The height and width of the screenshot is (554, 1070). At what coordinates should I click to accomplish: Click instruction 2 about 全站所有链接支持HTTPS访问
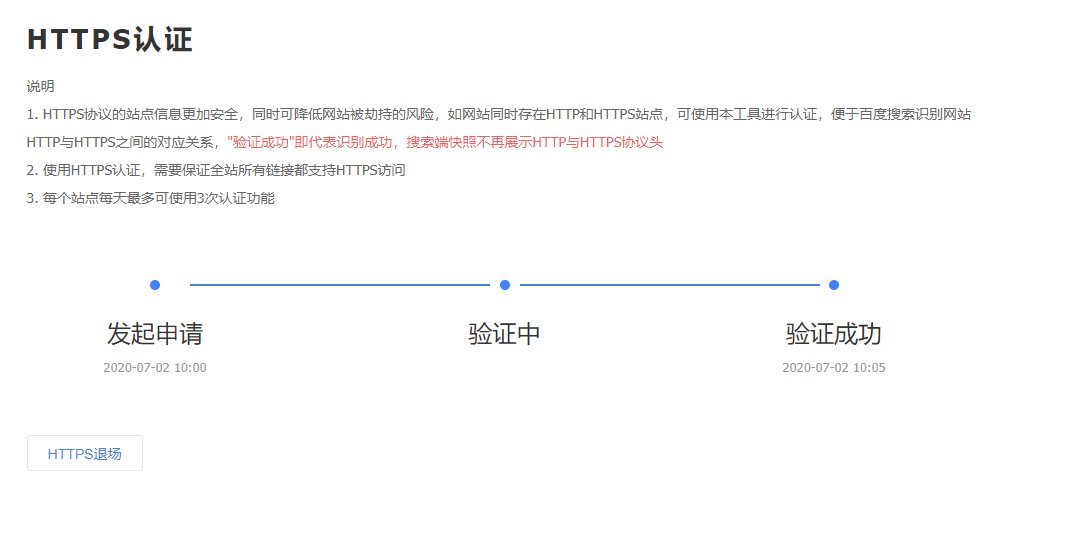click(216, 170)
